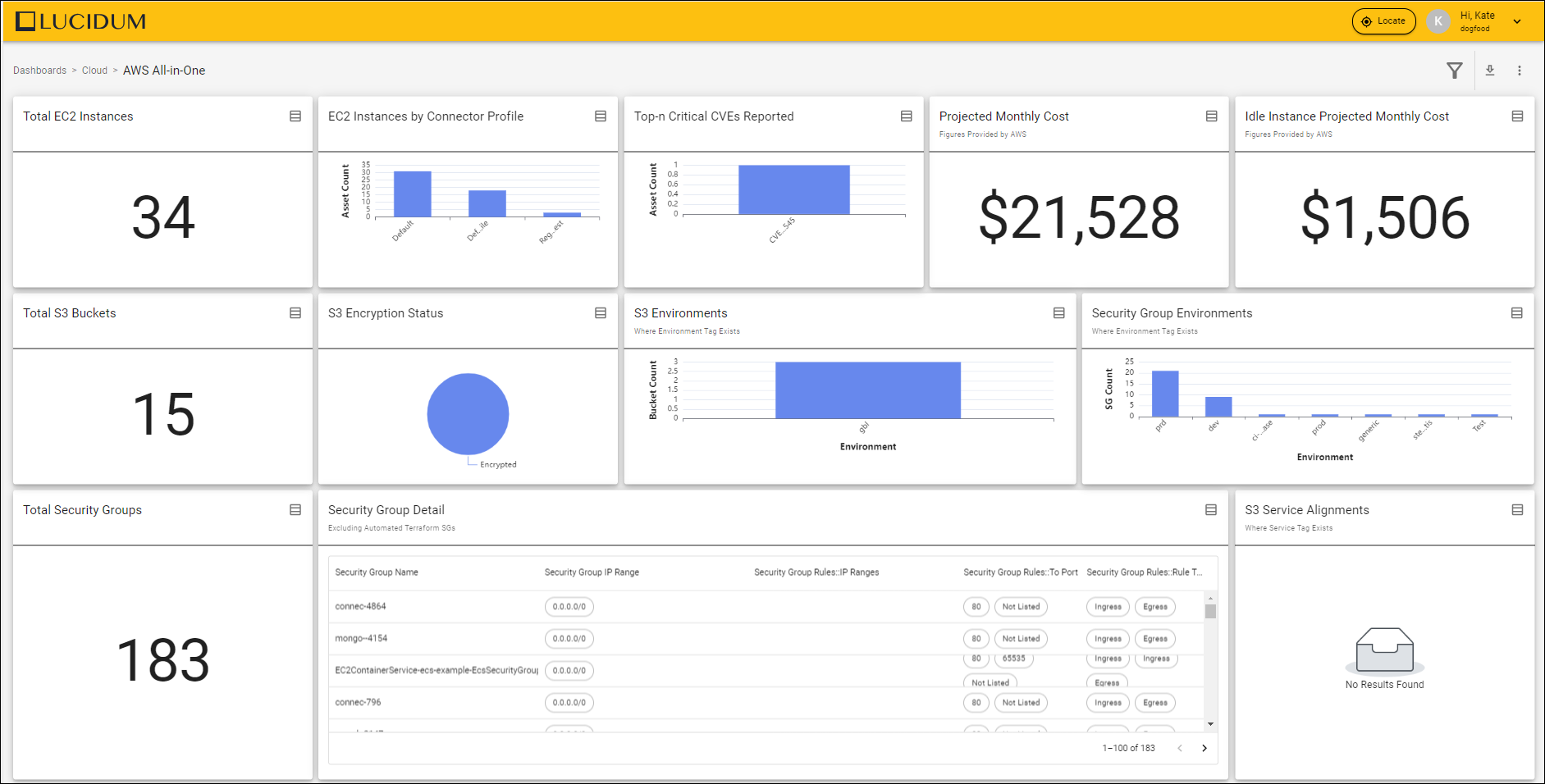Image resolution: width=1545 pixels, height=784 pixels.
Task: Open the Projected Monthly Cost widget menu icon
Action: pos(1210,116)
